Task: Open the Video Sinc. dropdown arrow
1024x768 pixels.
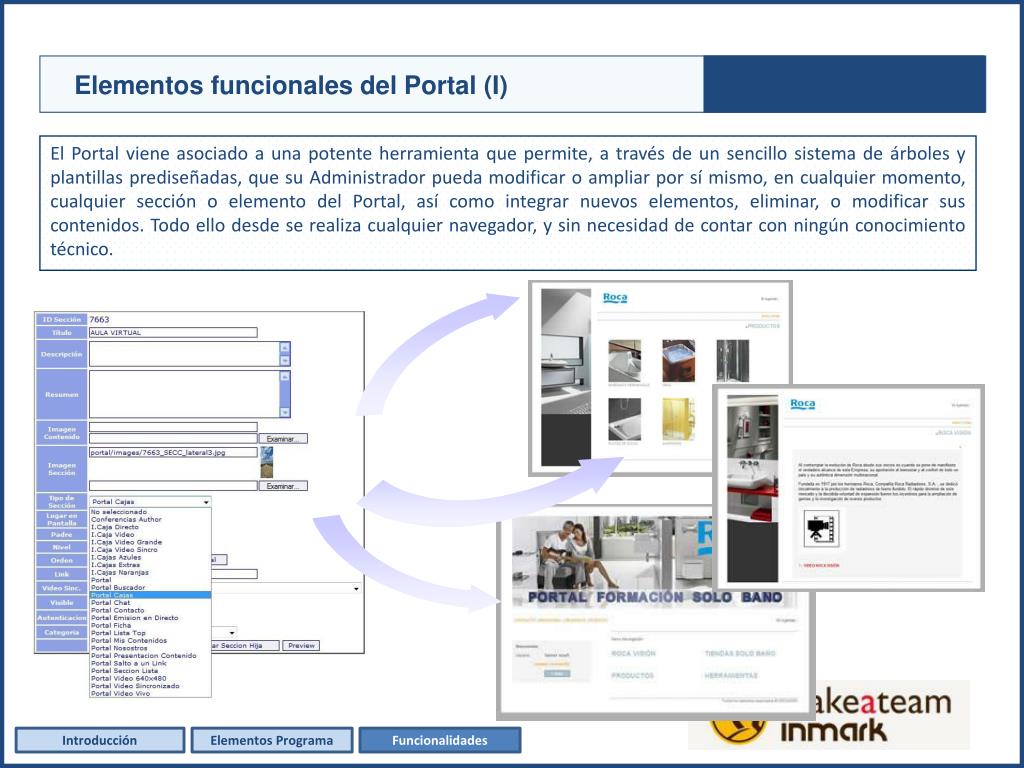Action: [x=356, y=588]
